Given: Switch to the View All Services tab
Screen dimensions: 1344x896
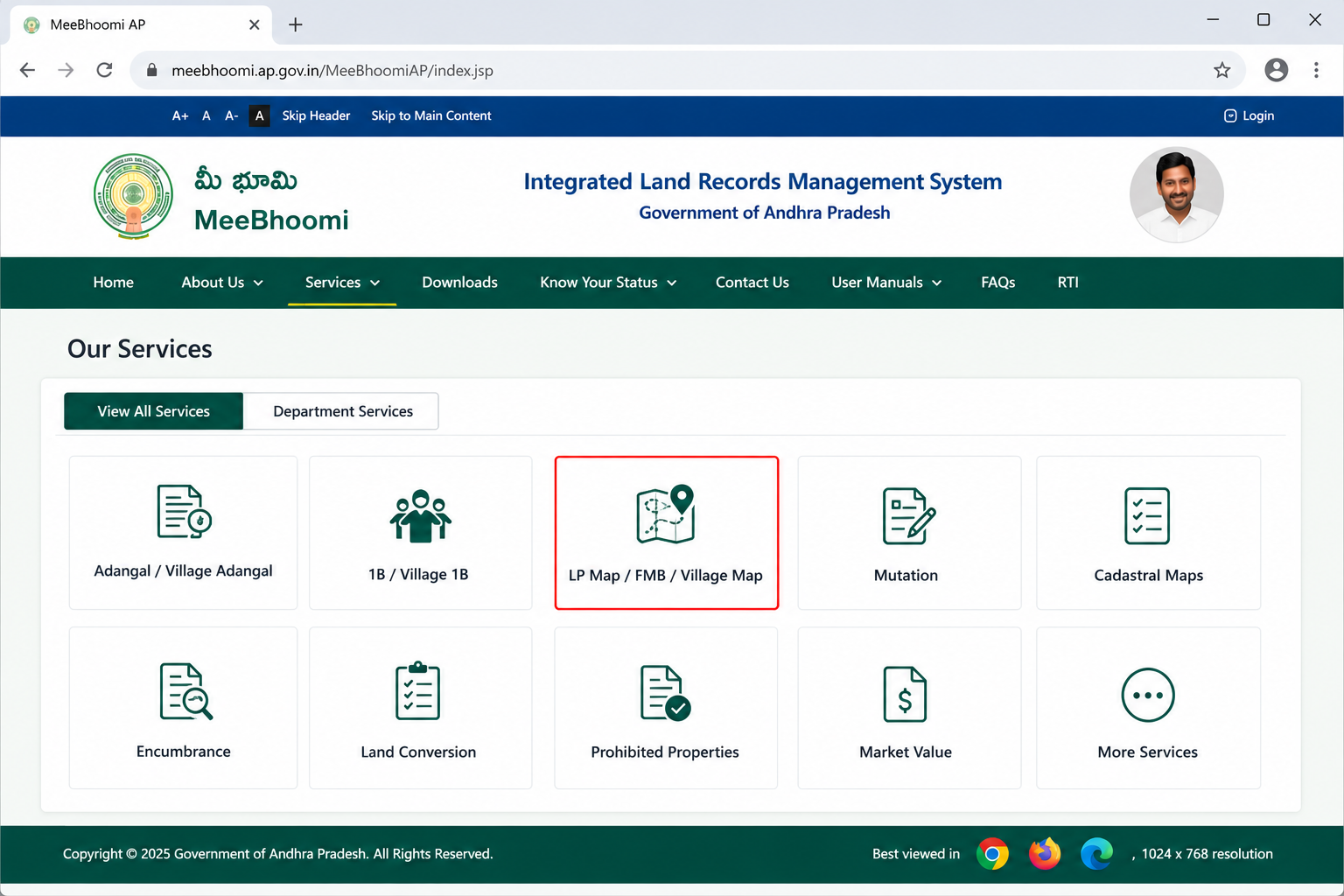Looking at the screenshot, I should tap(154, 411).
